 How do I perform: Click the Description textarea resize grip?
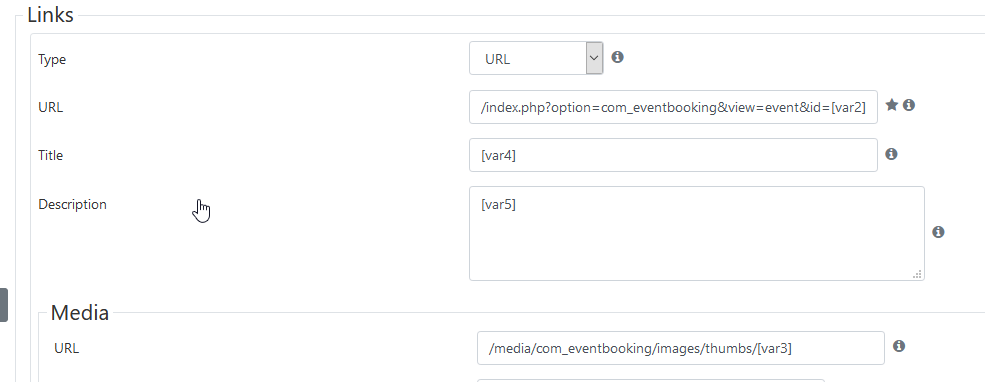point(917,274)
